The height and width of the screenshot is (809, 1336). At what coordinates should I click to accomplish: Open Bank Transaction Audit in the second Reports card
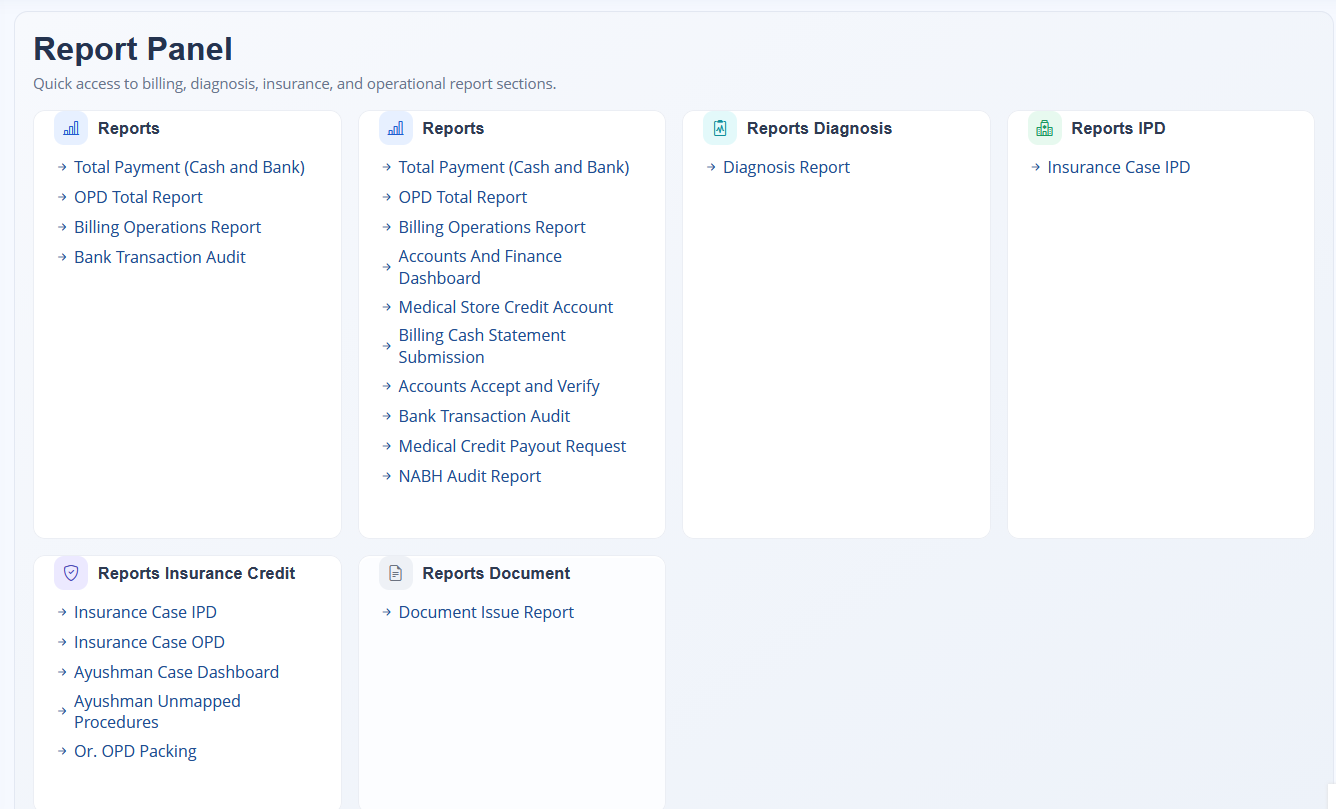(x=484, y=416)
